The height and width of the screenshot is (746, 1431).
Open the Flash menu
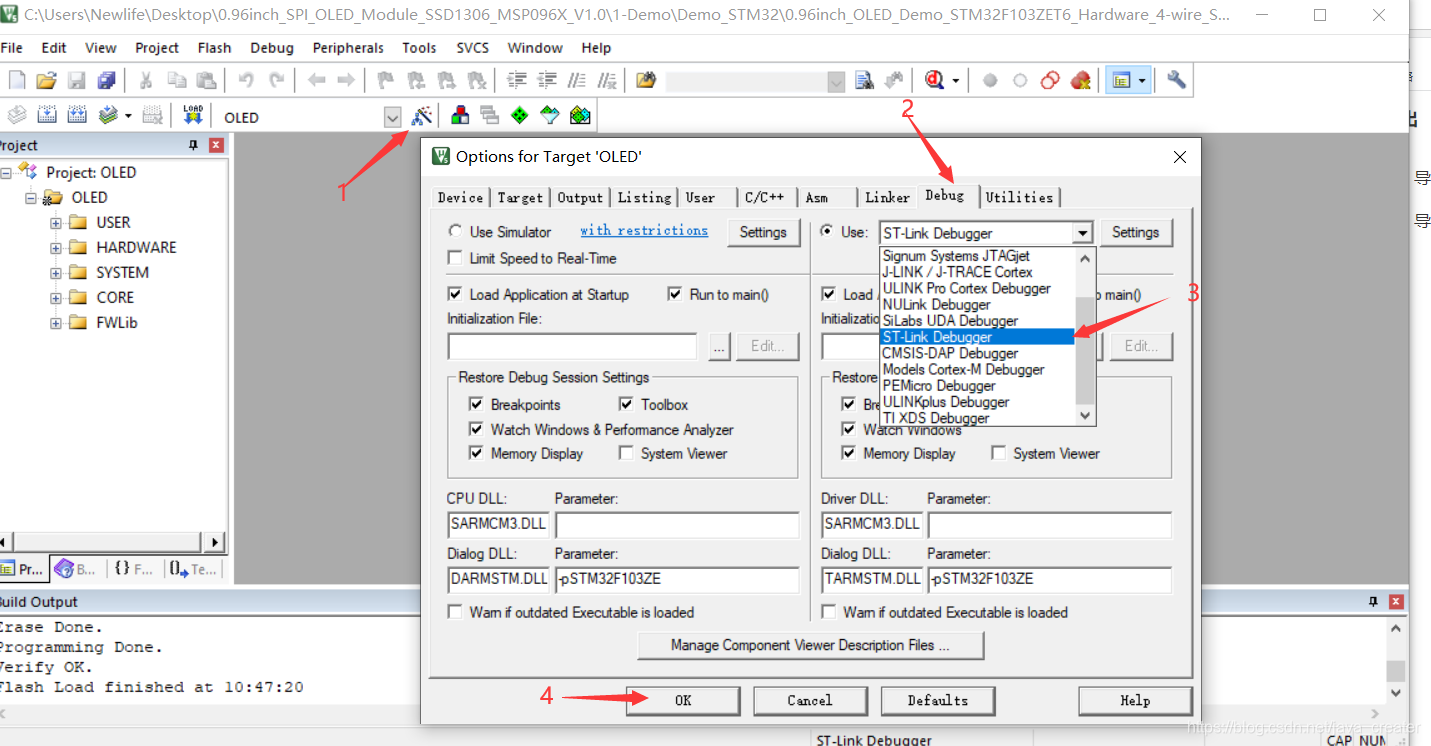pyautogui.click(x=214, y=48)
